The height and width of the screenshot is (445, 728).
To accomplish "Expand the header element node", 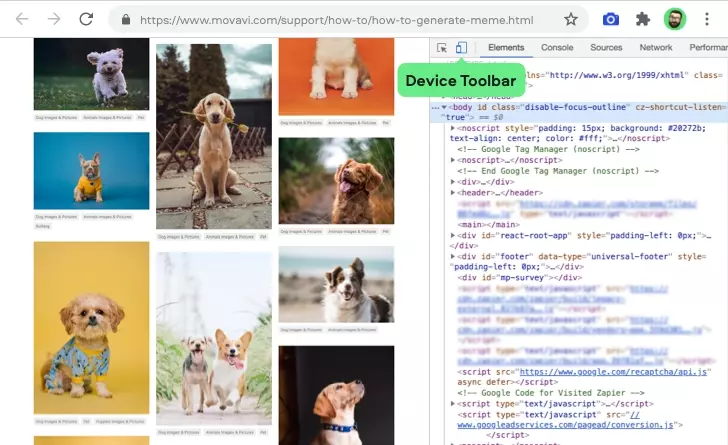I will pos(453,192).
